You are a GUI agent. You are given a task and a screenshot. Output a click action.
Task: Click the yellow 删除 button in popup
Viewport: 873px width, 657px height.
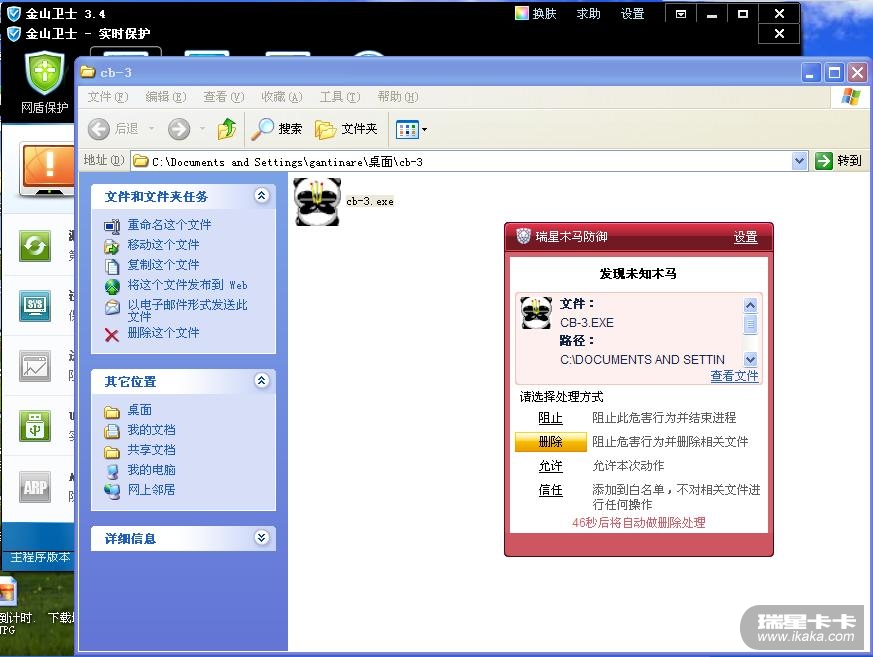pyautogui.click(x=550, y=442)
